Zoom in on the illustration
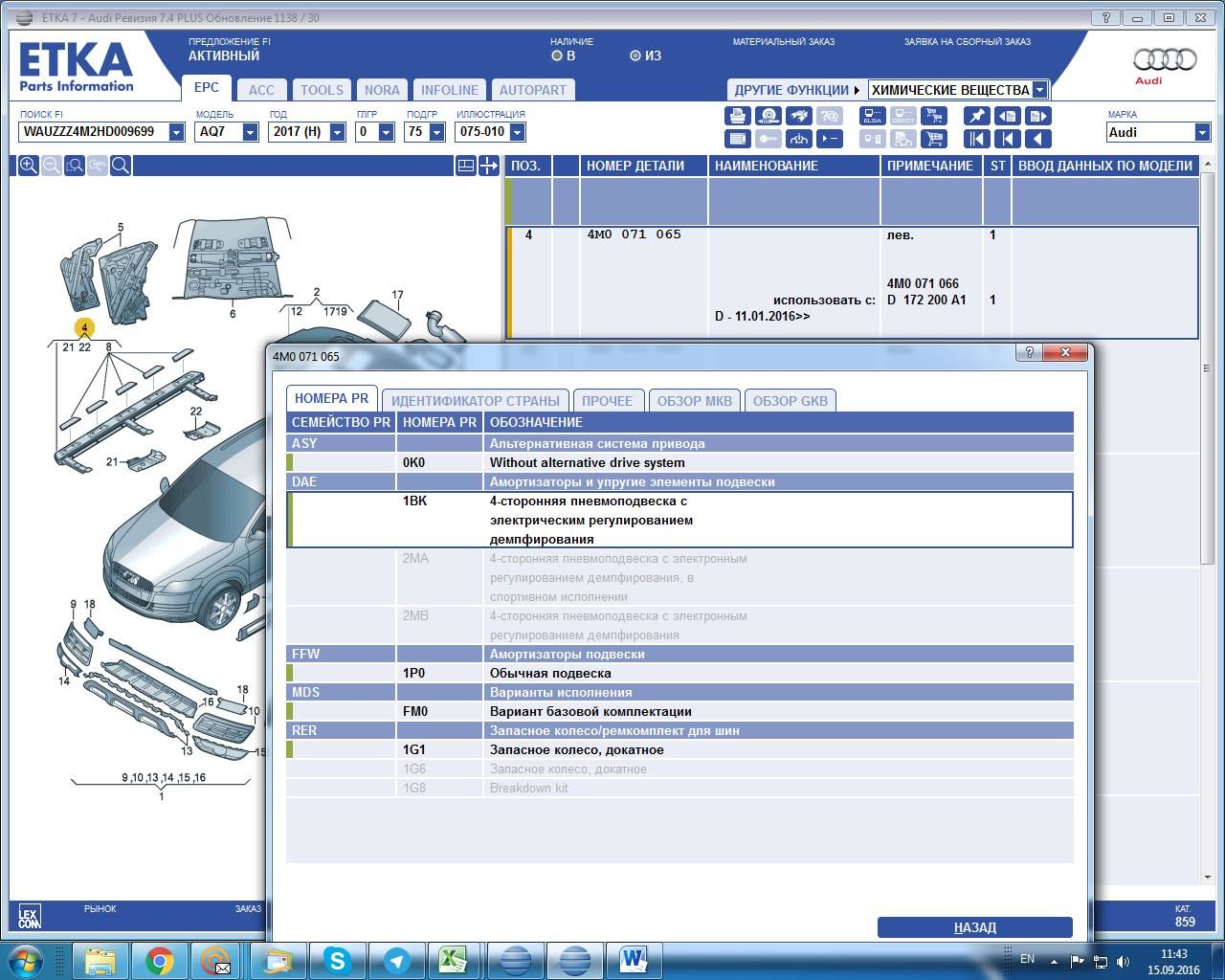The width and height of the screenshot is (1225, 980). pyautogui.click(x=29, y=166)
